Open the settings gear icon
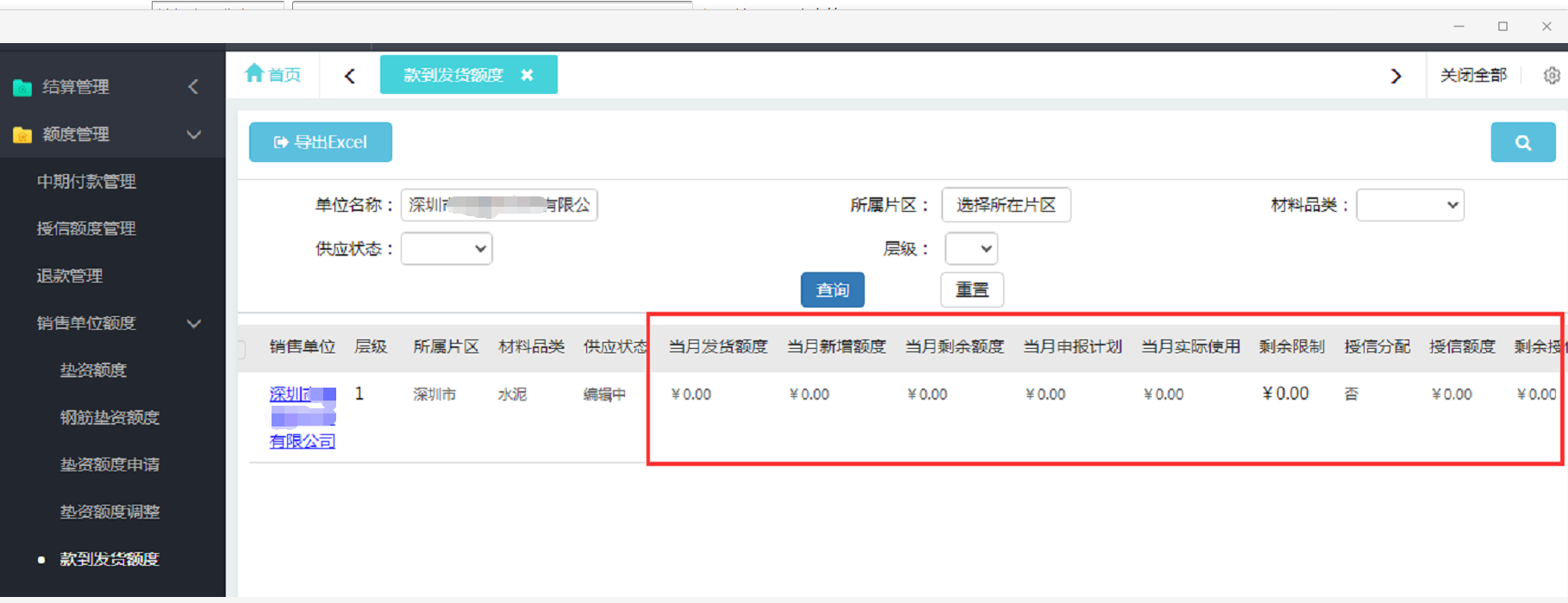Viewport: 1568px width, 603px height. tap(1552, 75)
